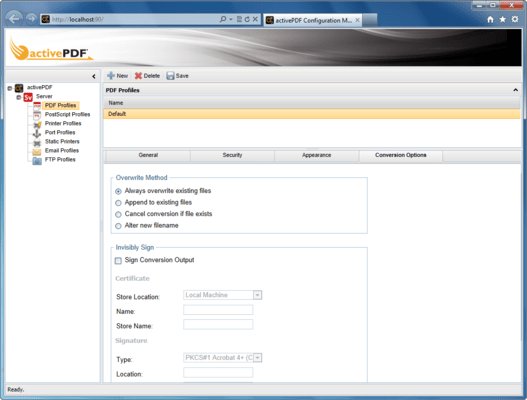Open a new blank browser tab

click(370, 20)
